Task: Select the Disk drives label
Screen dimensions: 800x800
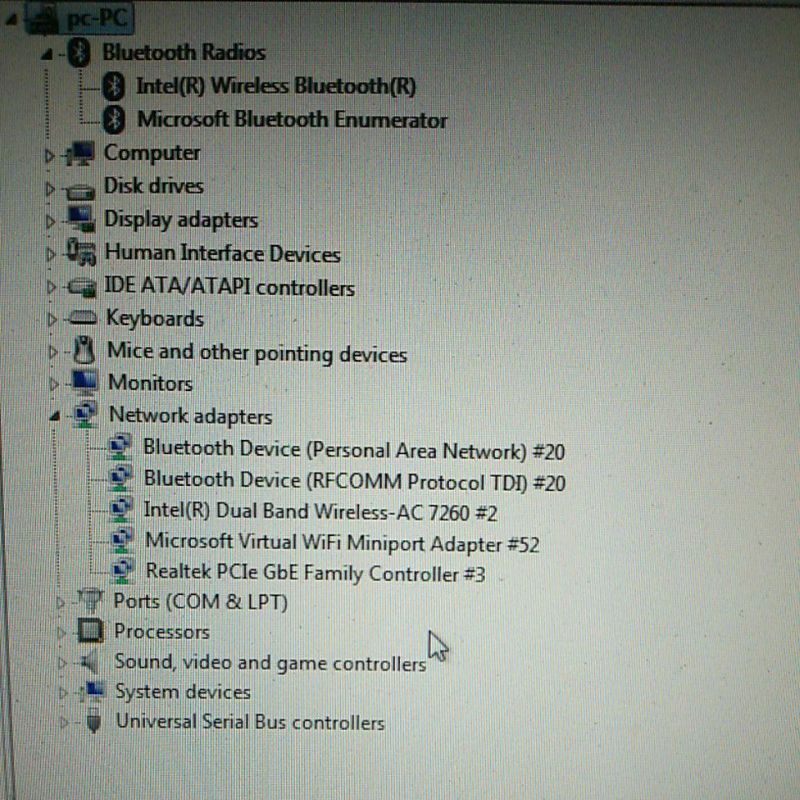Action: (x=154, y=186)
